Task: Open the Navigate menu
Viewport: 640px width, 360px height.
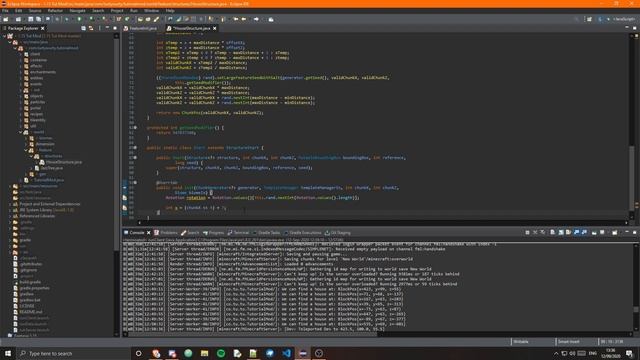Action: (77, 11)
